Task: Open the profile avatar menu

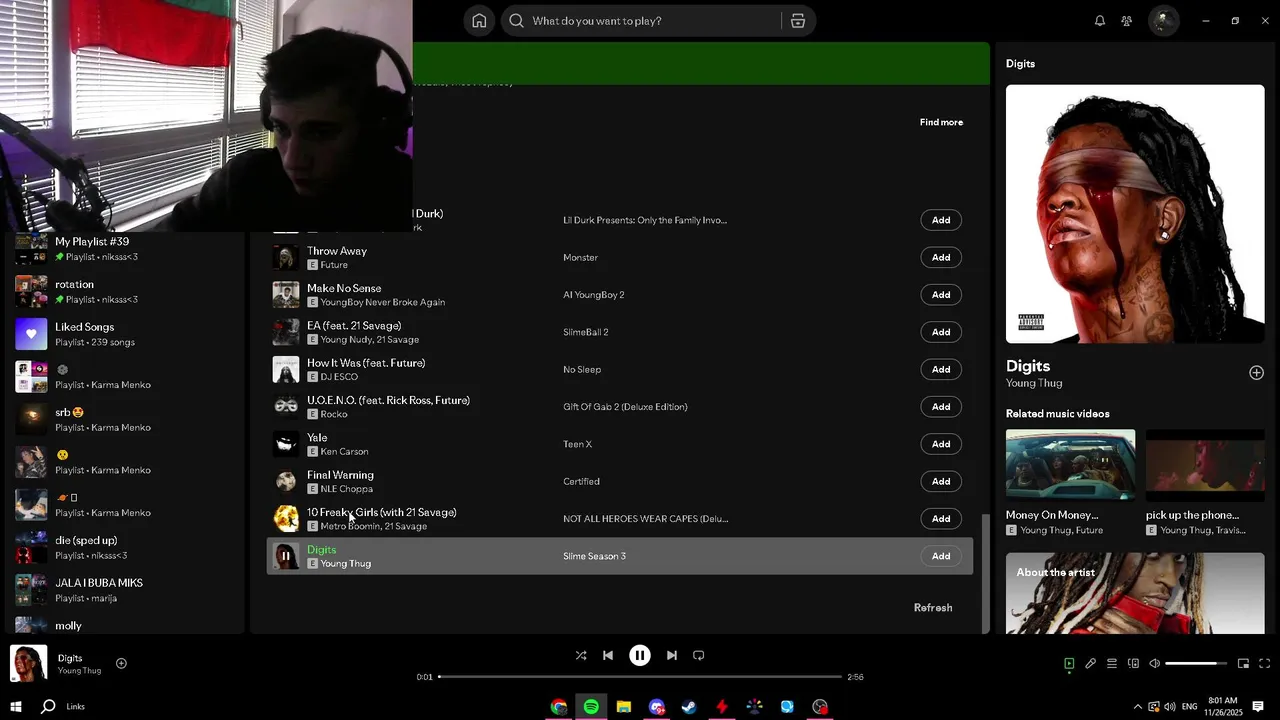Action: coord(1163,21)
